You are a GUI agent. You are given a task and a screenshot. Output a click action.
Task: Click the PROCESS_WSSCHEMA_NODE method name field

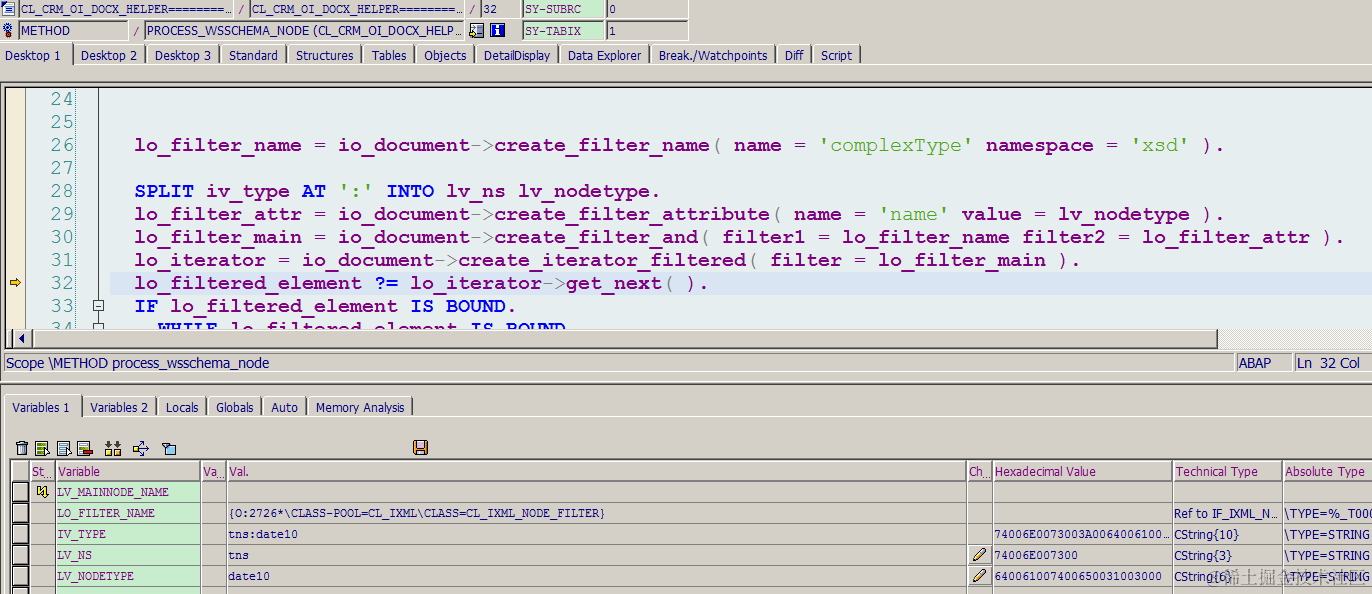(x=304, y=31)
